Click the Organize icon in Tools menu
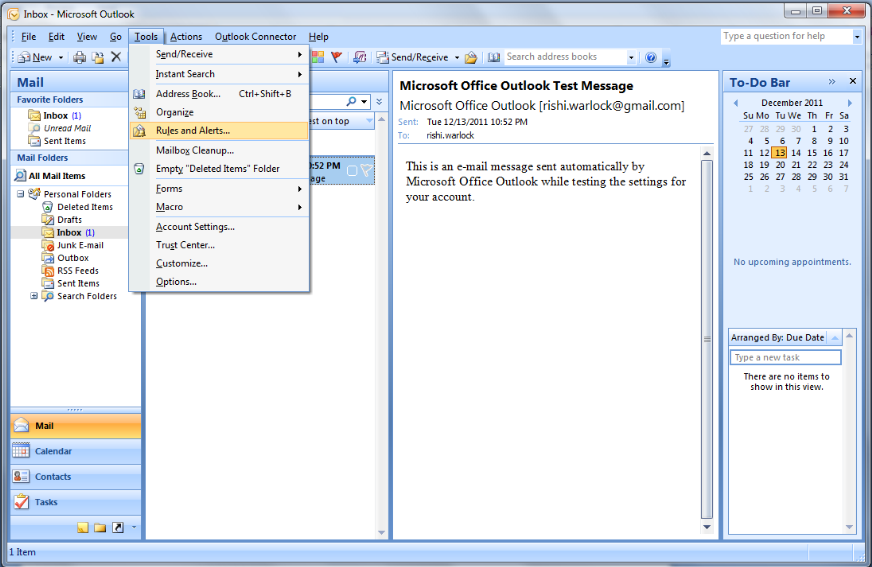The height and width of the screenshot is (567, 872). [x=139, y=112]
